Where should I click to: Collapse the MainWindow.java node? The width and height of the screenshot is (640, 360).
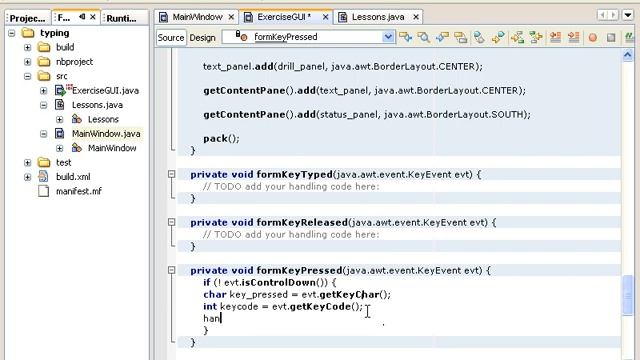tap(44, 134)
